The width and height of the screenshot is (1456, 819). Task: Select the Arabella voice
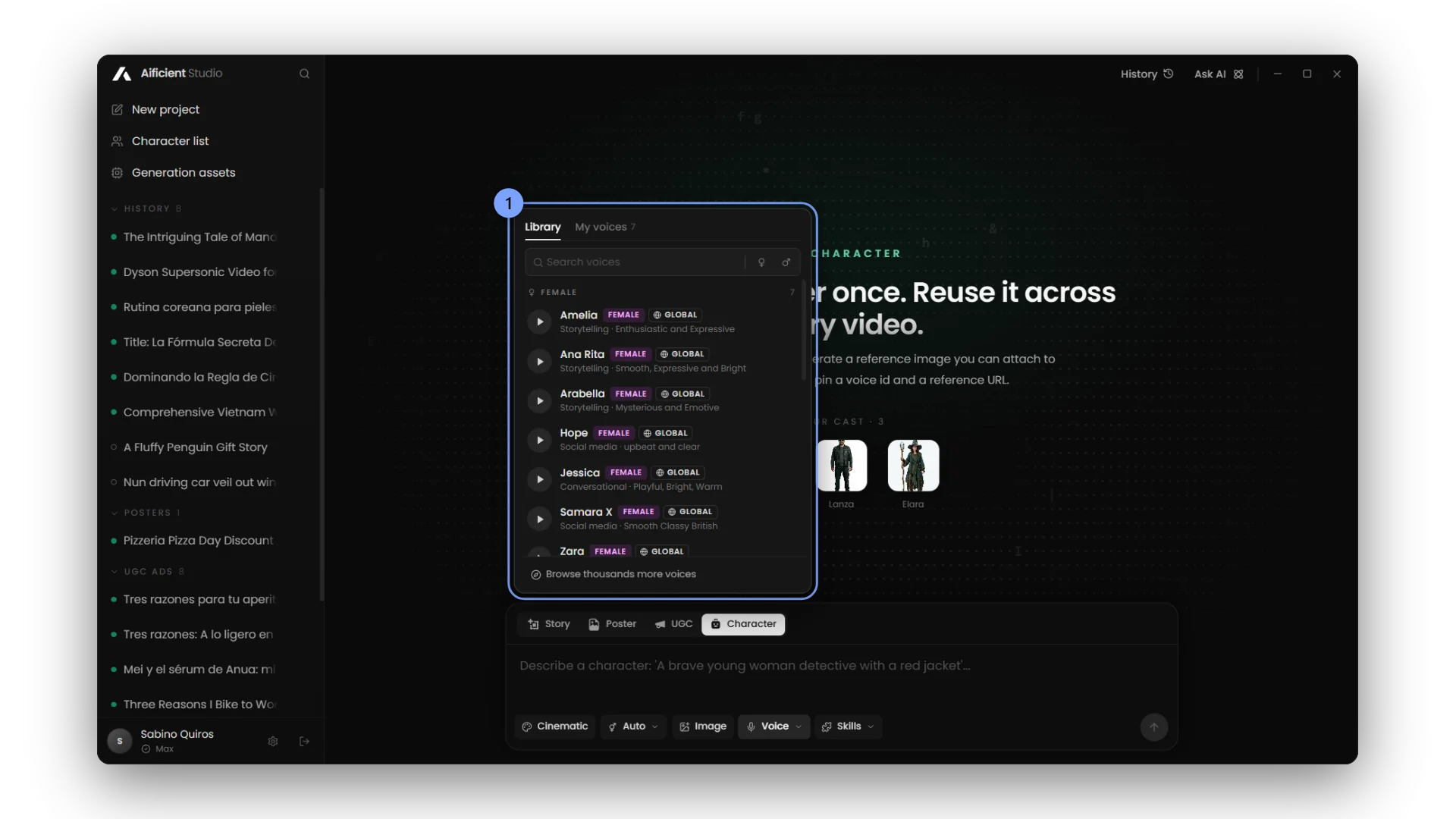point(661,401)
